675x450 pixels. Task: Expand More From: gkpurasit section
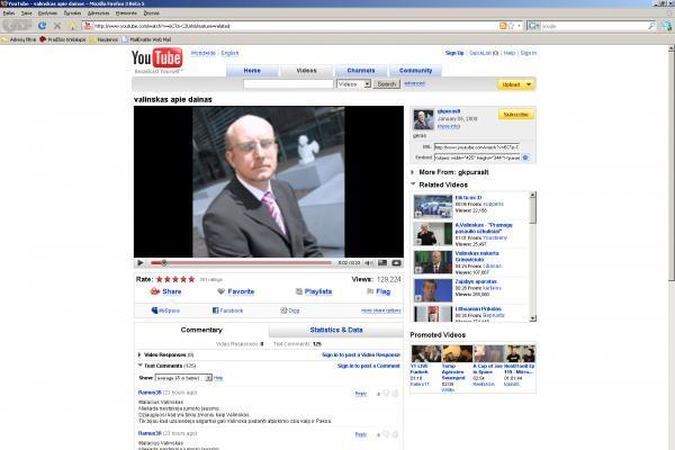click(412, 172)
